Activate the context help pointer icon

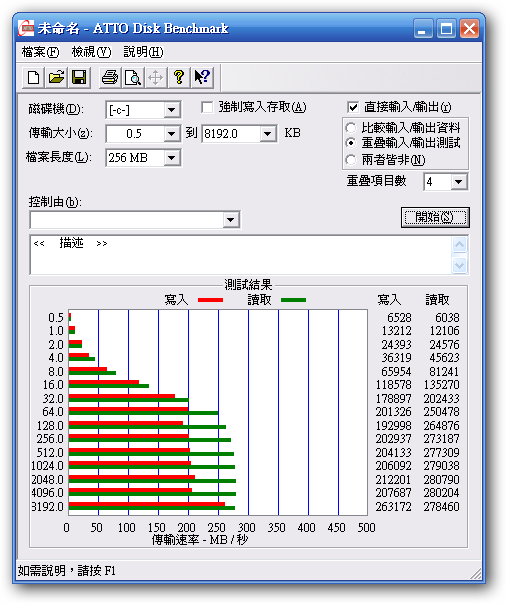click(x=202, y=77)
